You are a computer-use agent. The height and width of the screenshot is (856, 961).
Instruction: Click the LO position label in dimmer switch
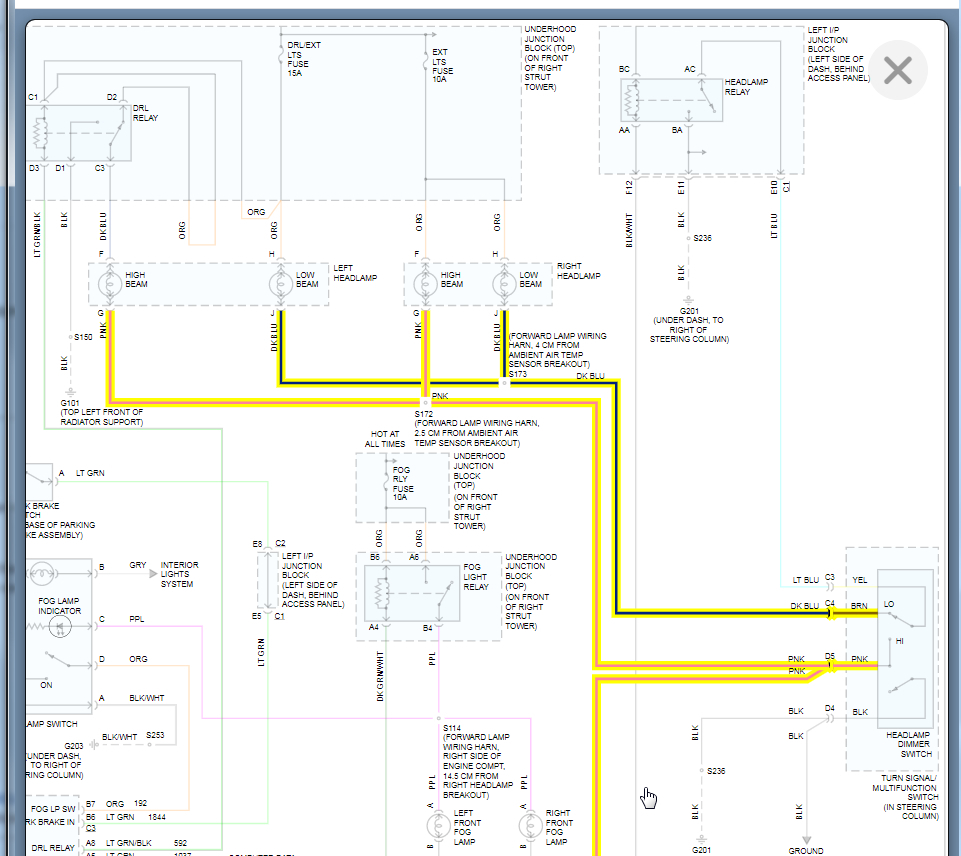889,604
